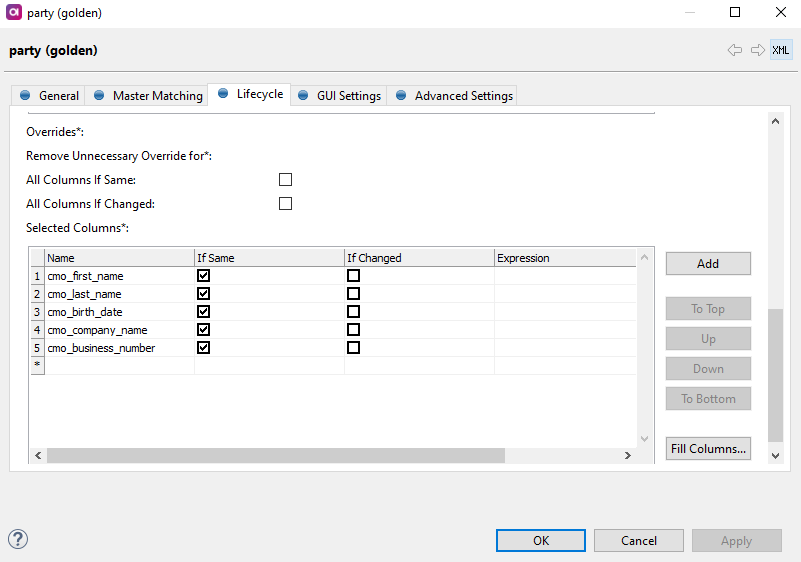Select the empty new row Name cell
The image size is (801, 562).
point(119,366)
